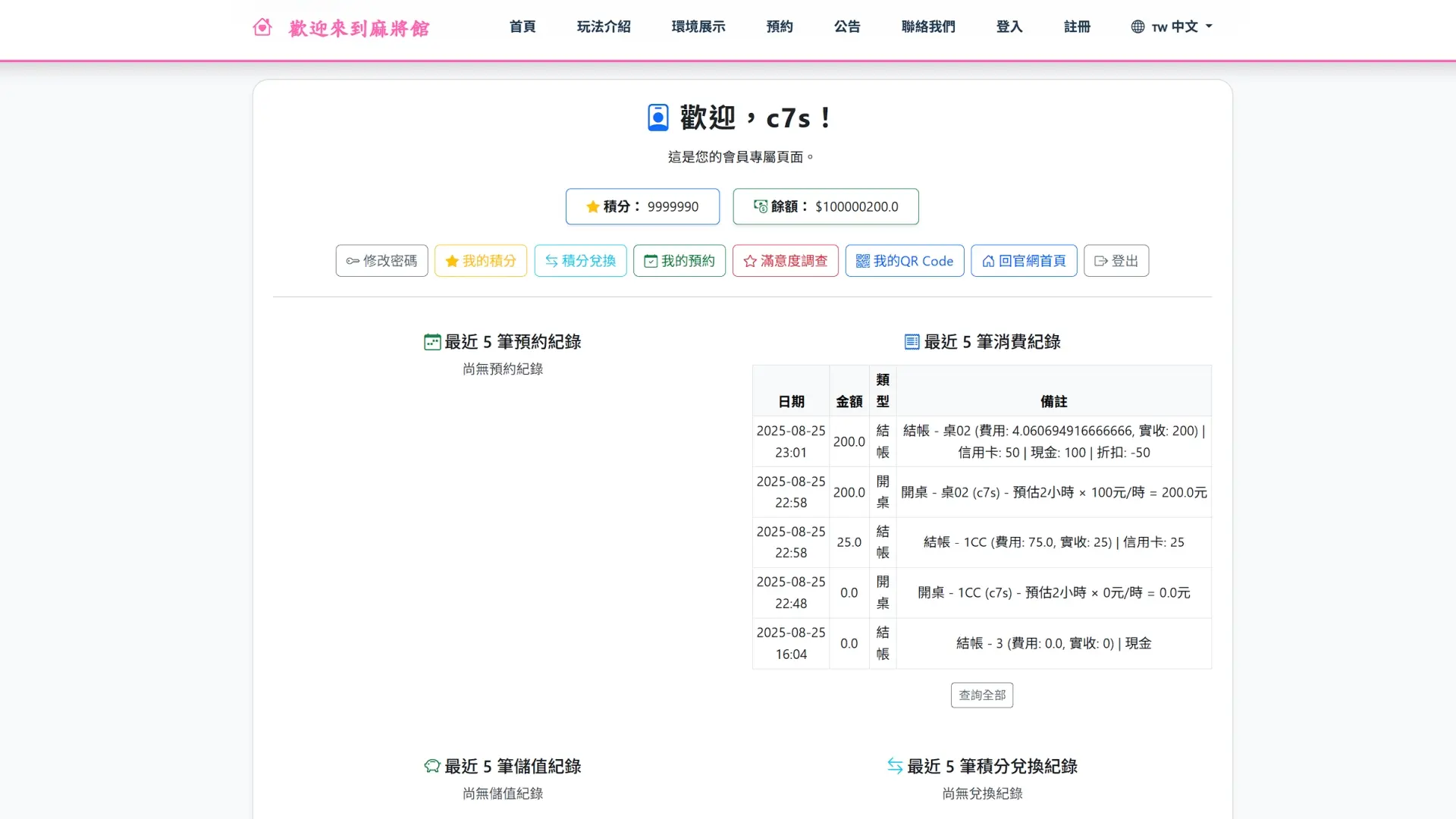Click the 類型 column header
1456x819 pixels.
coord(883,391)
